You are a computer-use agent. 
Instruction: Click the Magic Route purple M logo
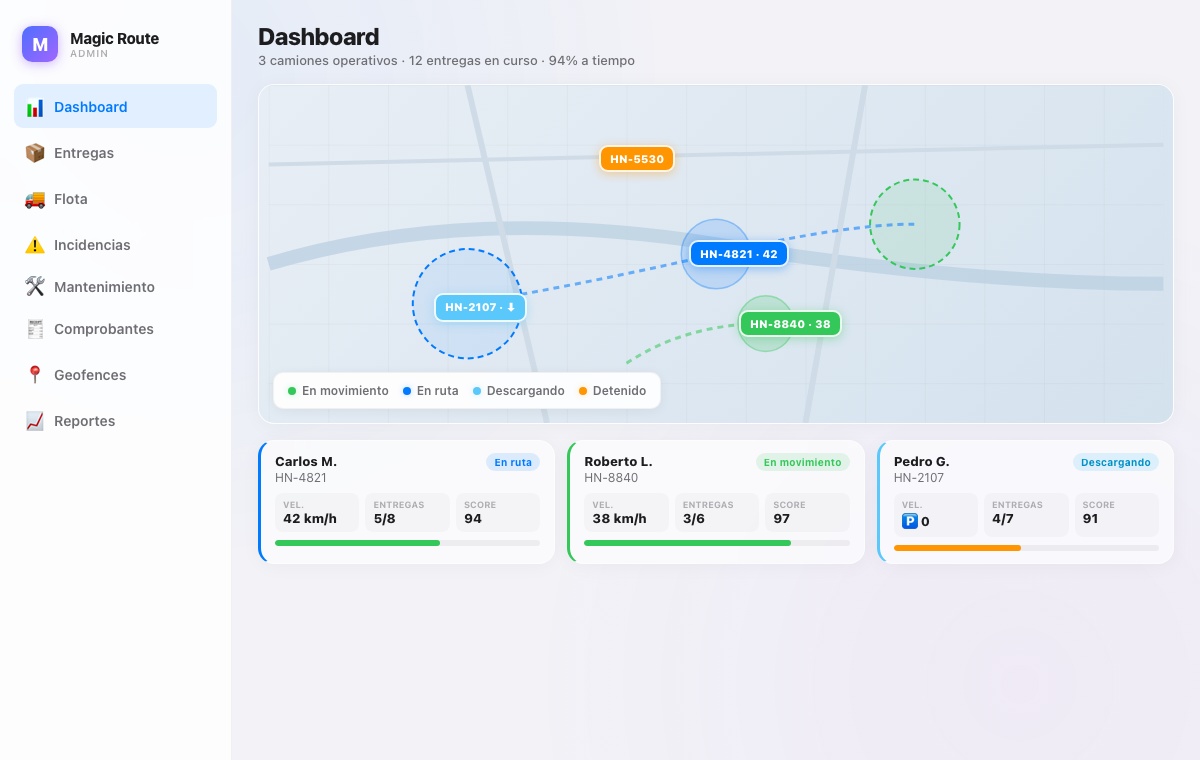tap(40, 44)
